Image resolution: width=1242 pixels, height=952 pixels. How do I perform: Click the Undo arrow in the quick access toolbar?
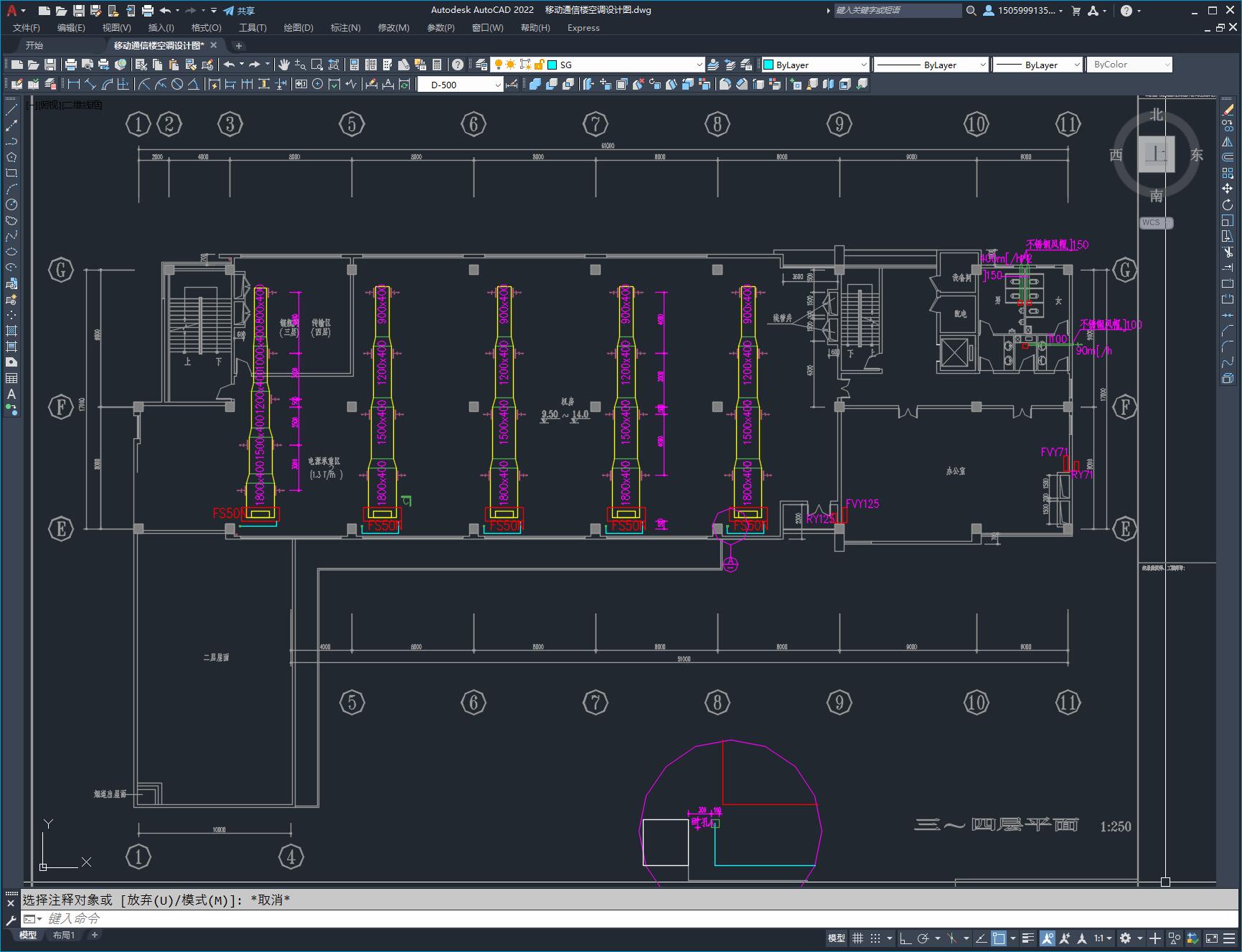click(x=165, y=10)
